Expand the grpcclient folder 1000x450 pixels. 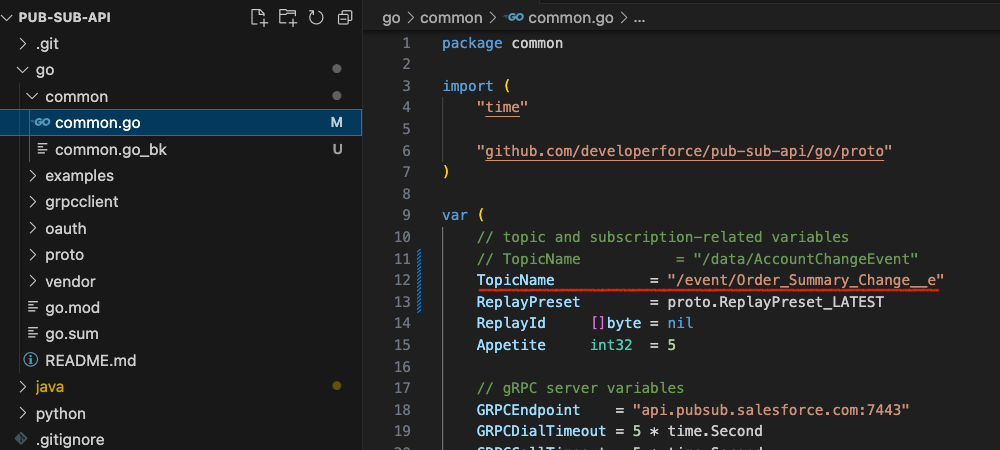click(x=32, y=202)
